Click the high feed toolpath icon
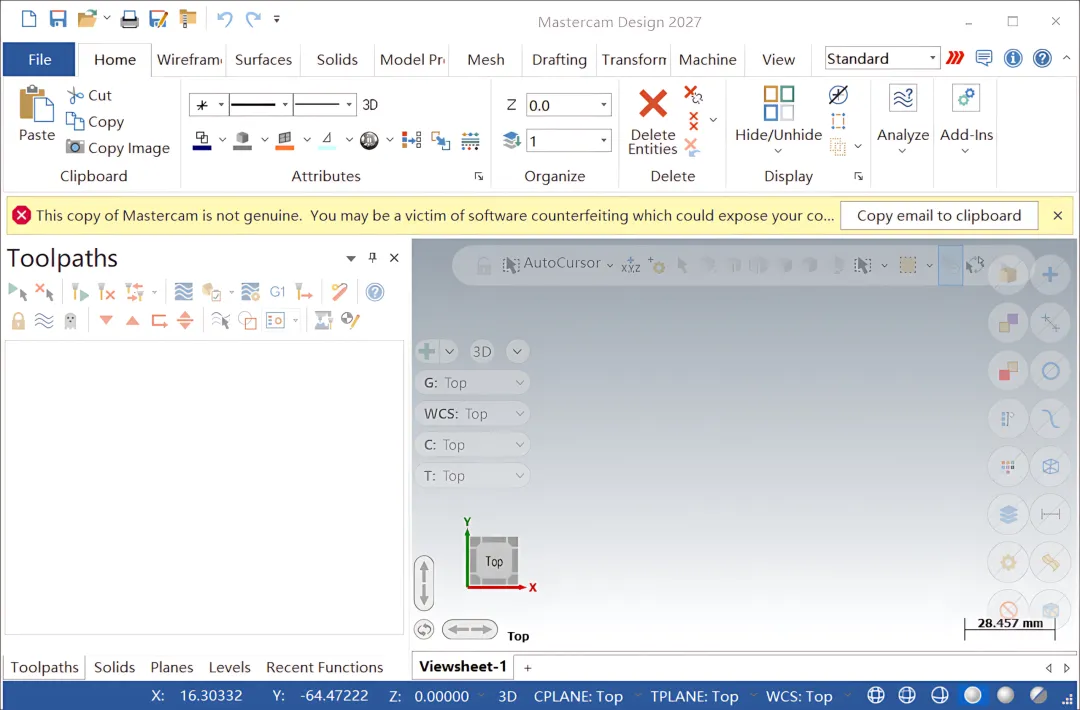Screen dimensions: 1080x710 click(x=304, y=292)
